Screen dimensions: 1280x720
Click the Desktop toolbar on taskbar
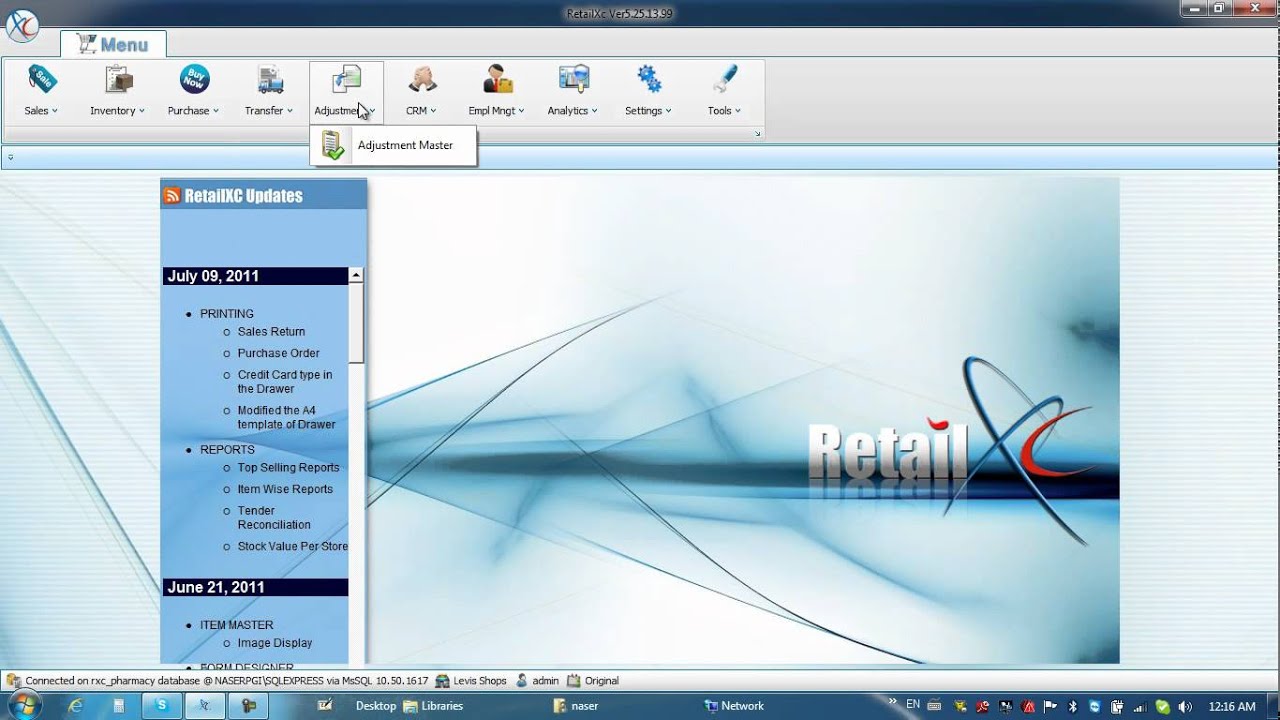point(376,706)
